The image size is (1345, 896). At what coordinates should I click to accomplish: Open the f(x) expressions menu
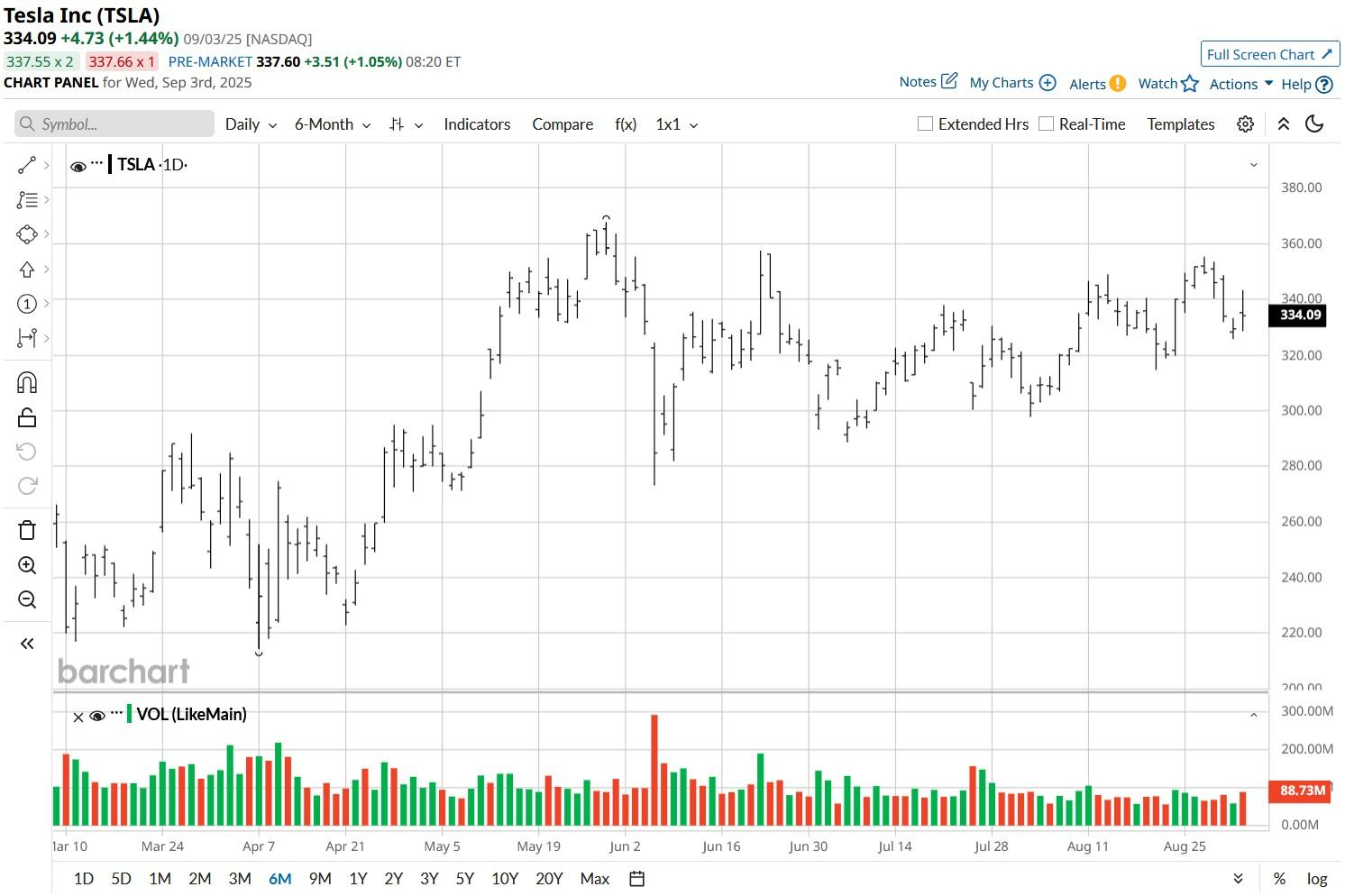pos(626,124)
